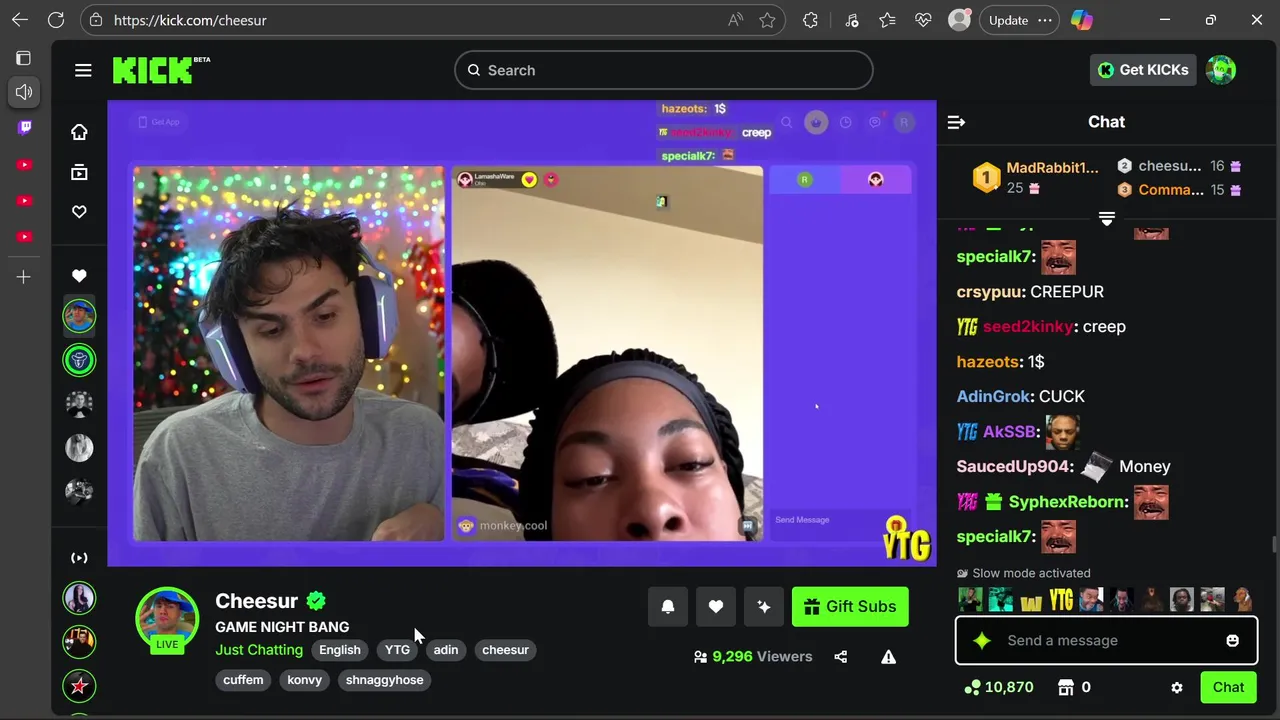
Task: Select the YTG tag
Action: tap(397, 650)
